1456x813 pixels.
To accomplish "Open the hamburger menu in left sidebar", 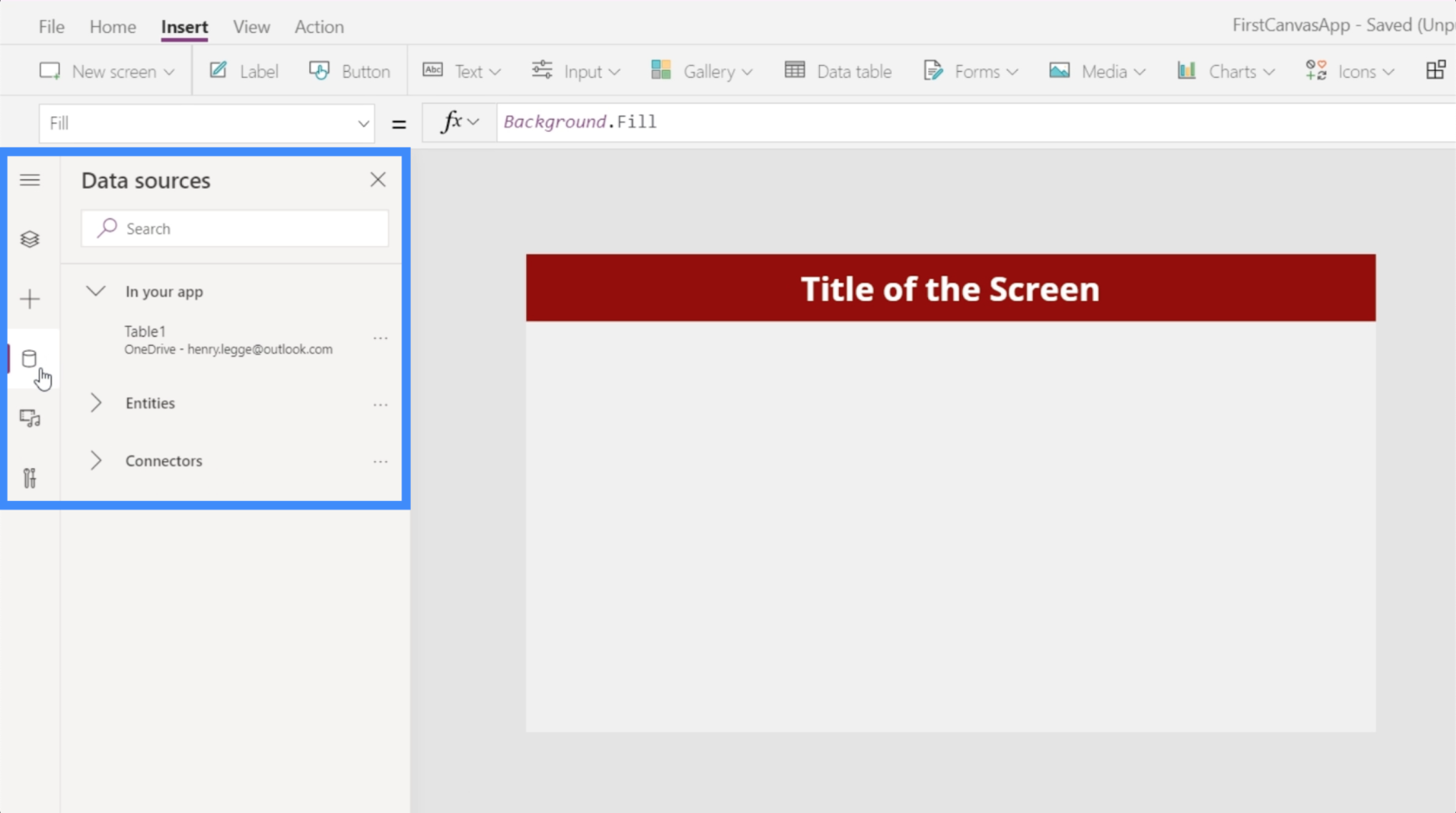I will point(29,179).
